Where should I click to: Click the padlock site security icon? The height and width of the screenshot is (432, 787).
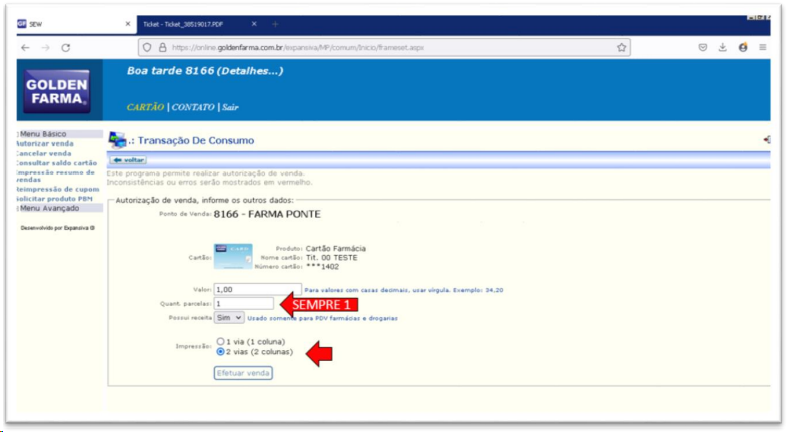[163, 48]
